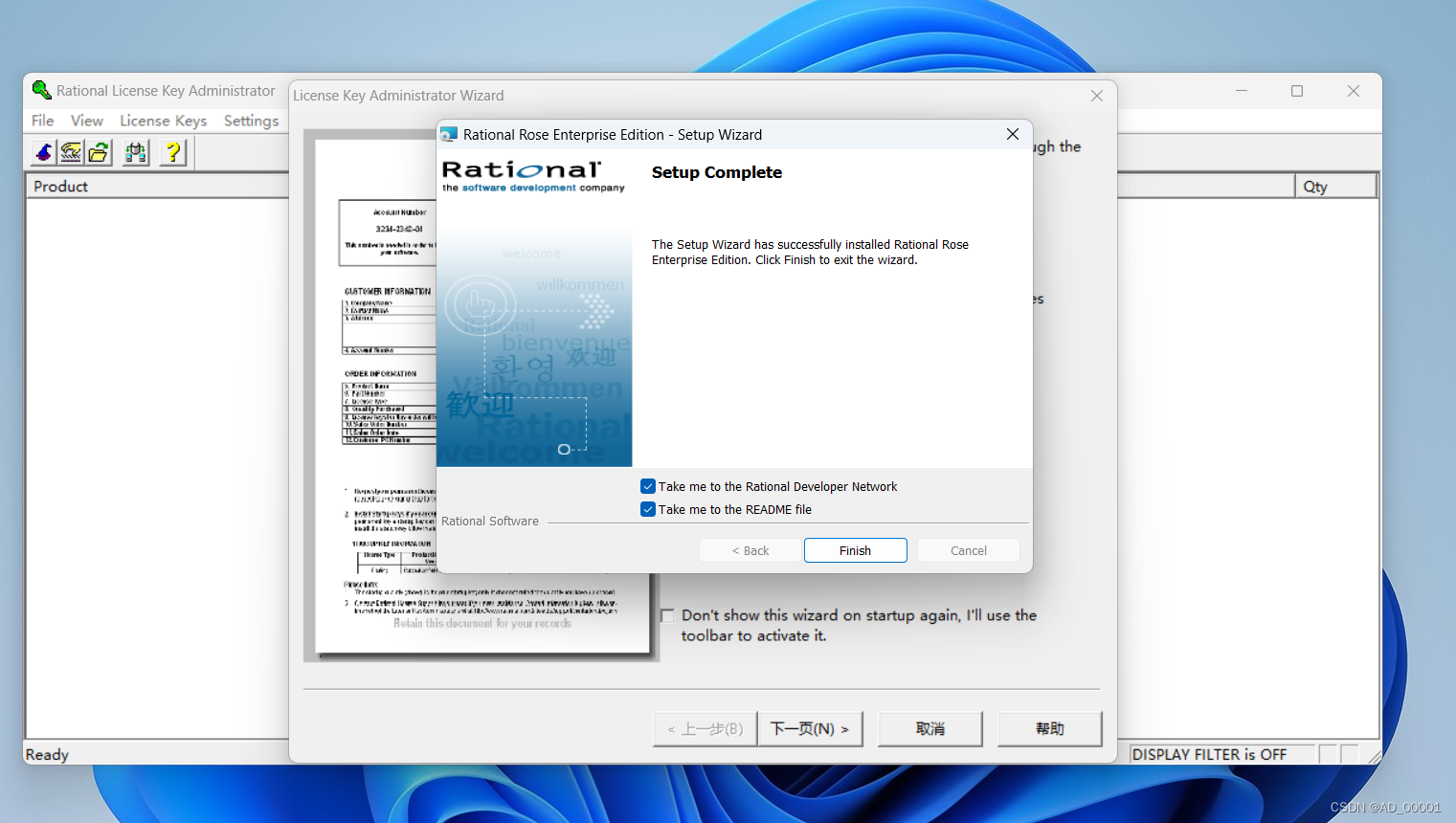Click the Rational logo banner in the Setup Wizard
Screen dimensions: 1456x823
point(532,175)
